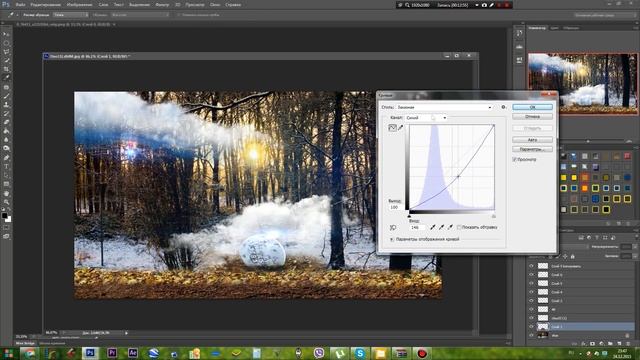The width and height of the screenshot is (640, 360).
Task: Choose the edit-points curve icon in Curves
Action: click(392, 128)
